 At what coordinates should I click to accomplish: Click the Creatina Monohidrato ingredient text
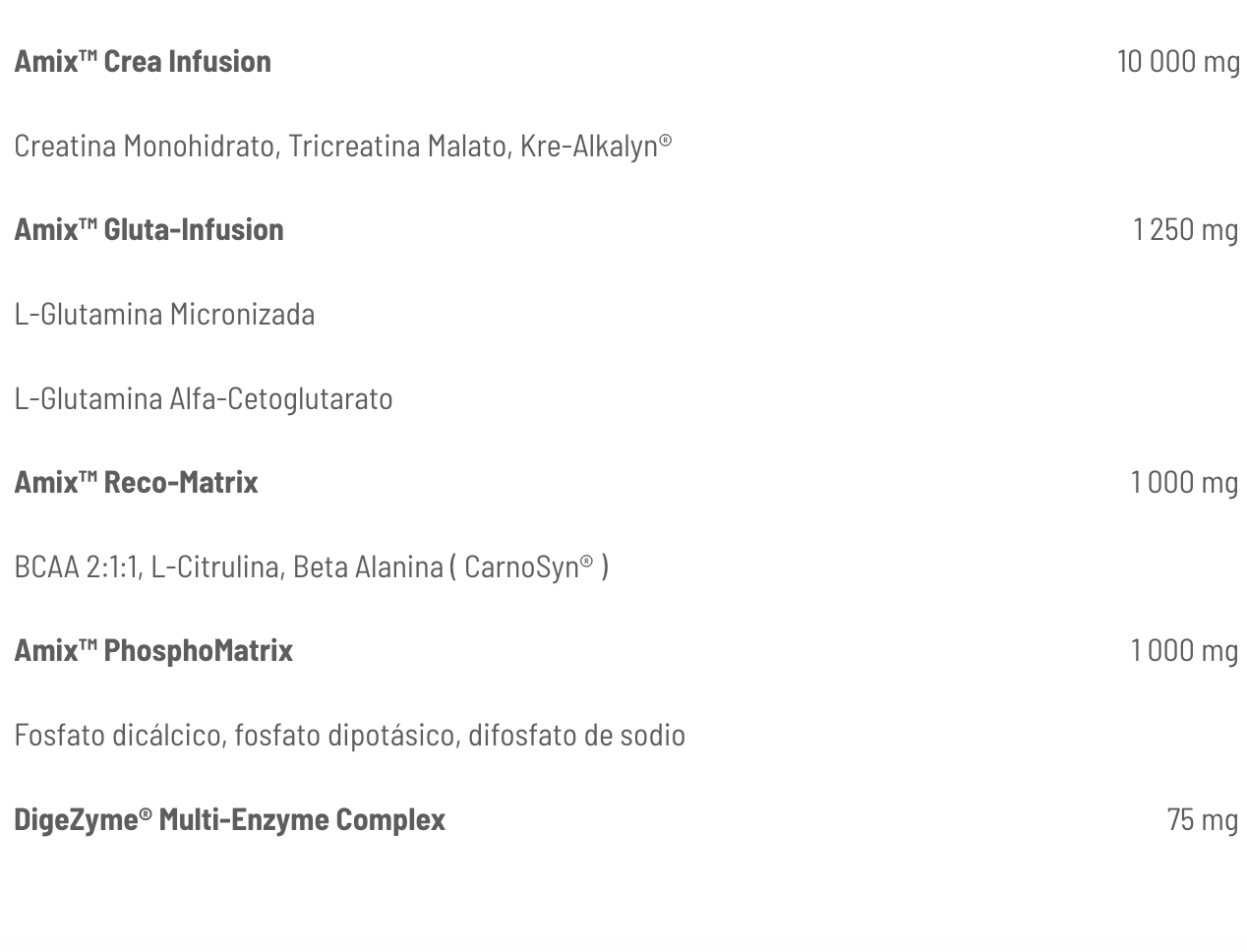coord(146,146)
